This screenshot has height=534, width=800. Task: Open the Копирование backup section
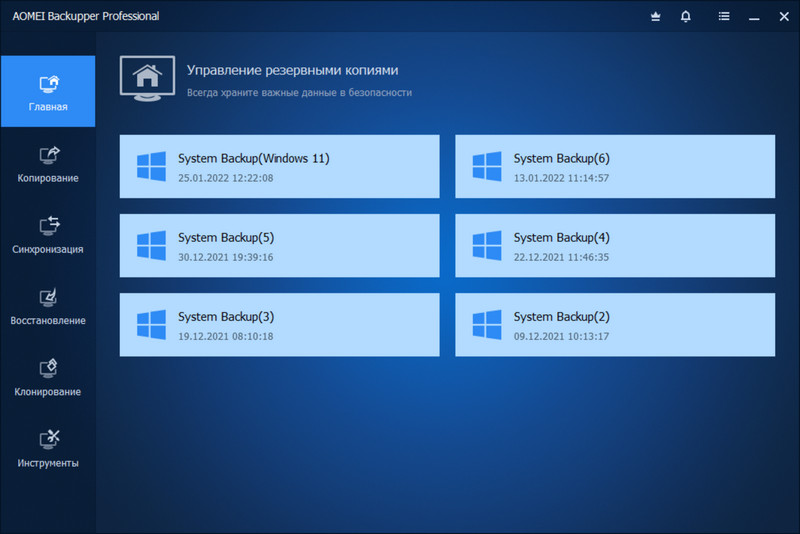(48, 164)
